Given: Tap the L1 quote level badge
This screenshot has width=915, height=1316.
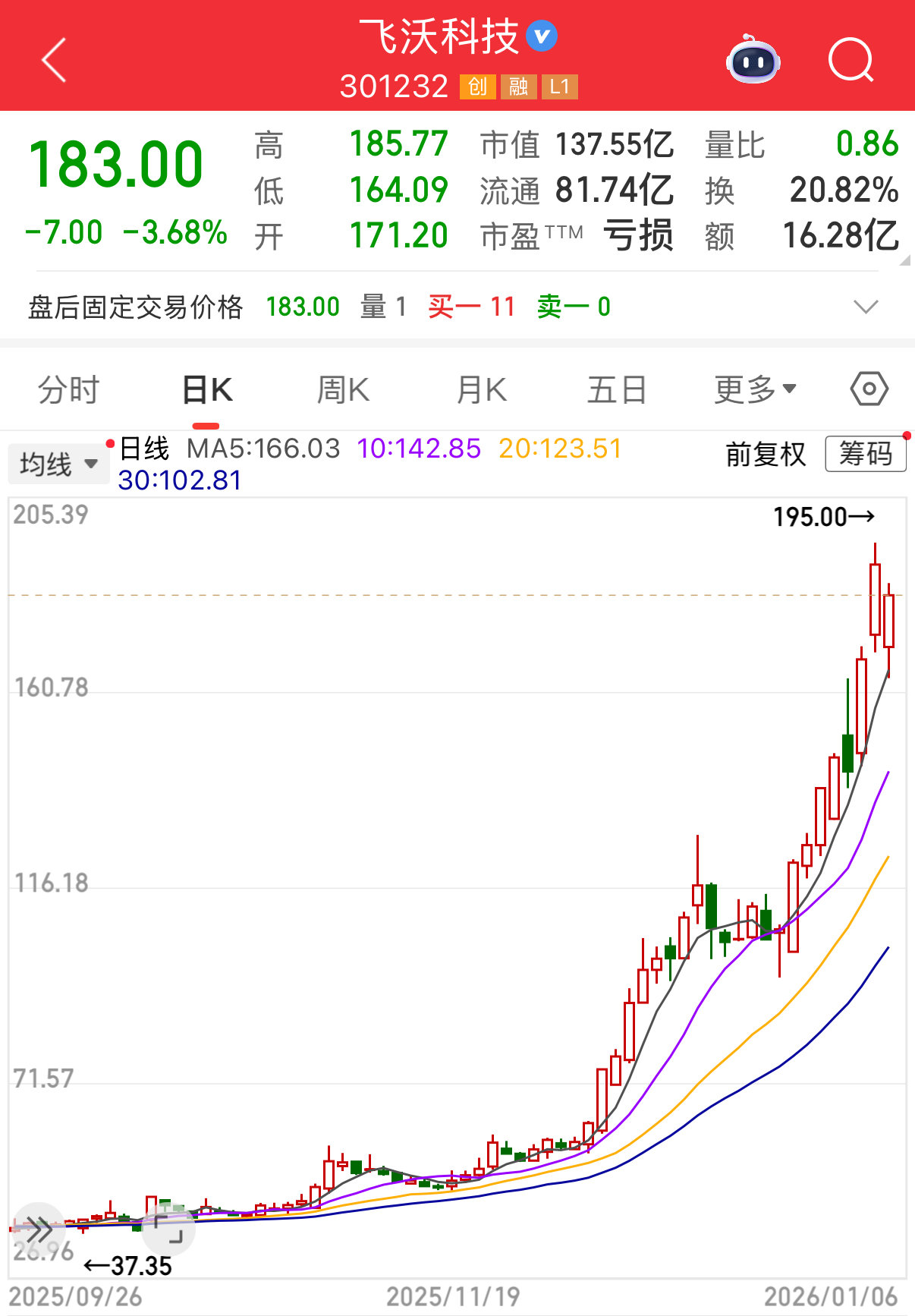Looking at the screenshot, I should 559,87.
